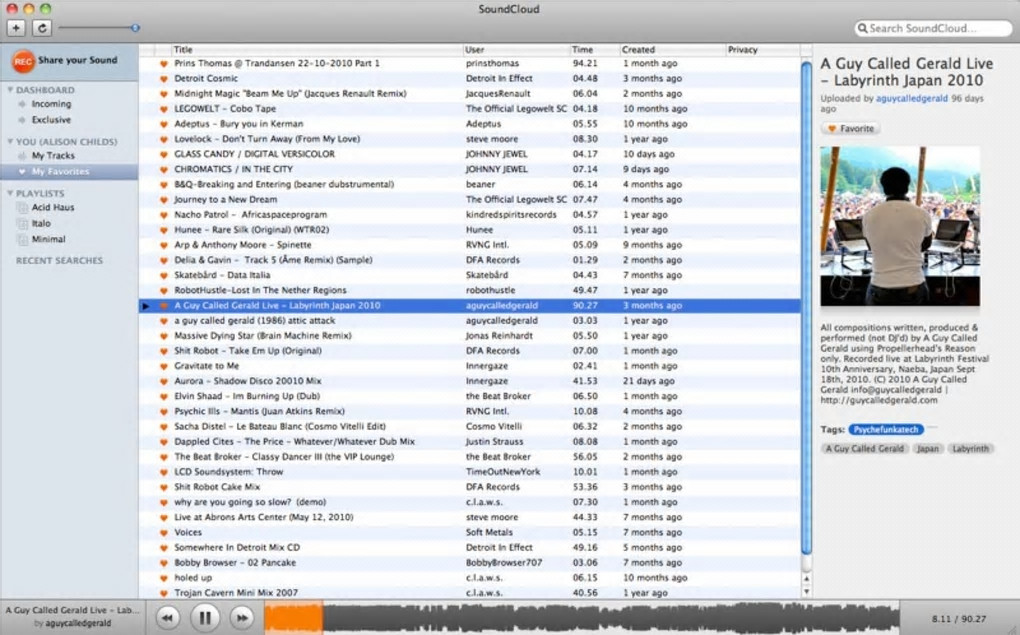Viewport: 1020px width, 635px height.
Task: Click the plus add button in toolbar
Action: 16,28
